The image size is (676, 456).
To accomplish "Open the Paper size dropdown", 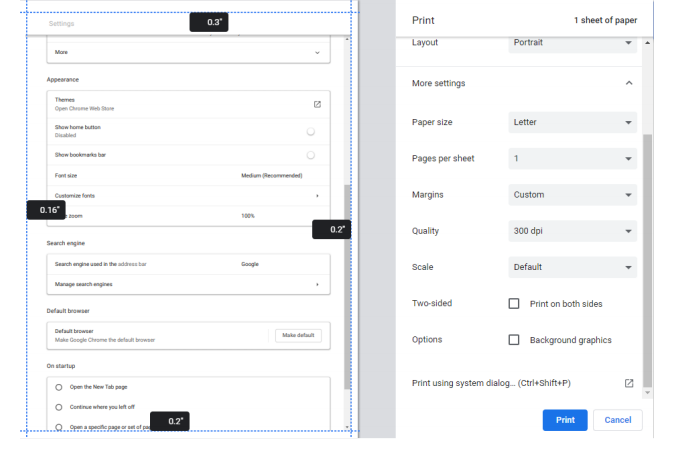I will (572, 122).
